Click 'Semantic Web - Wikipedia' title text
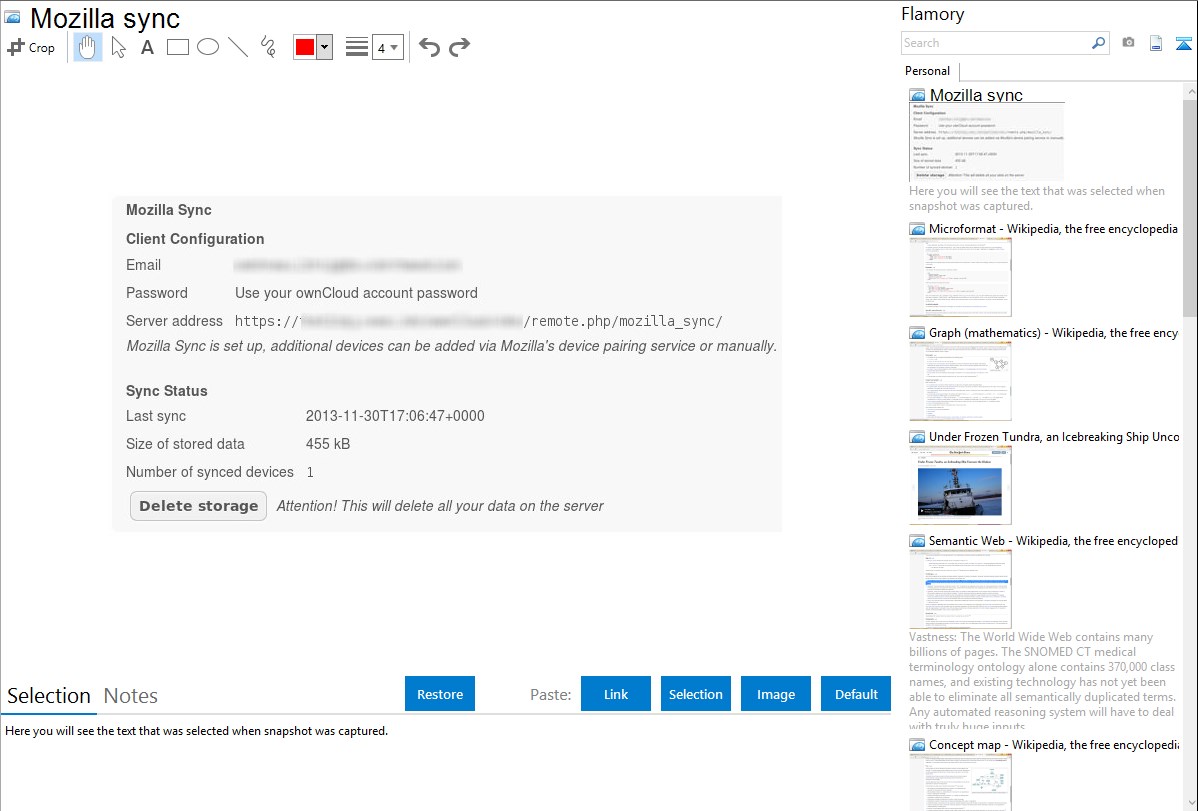 click(x=1053, y=541)
